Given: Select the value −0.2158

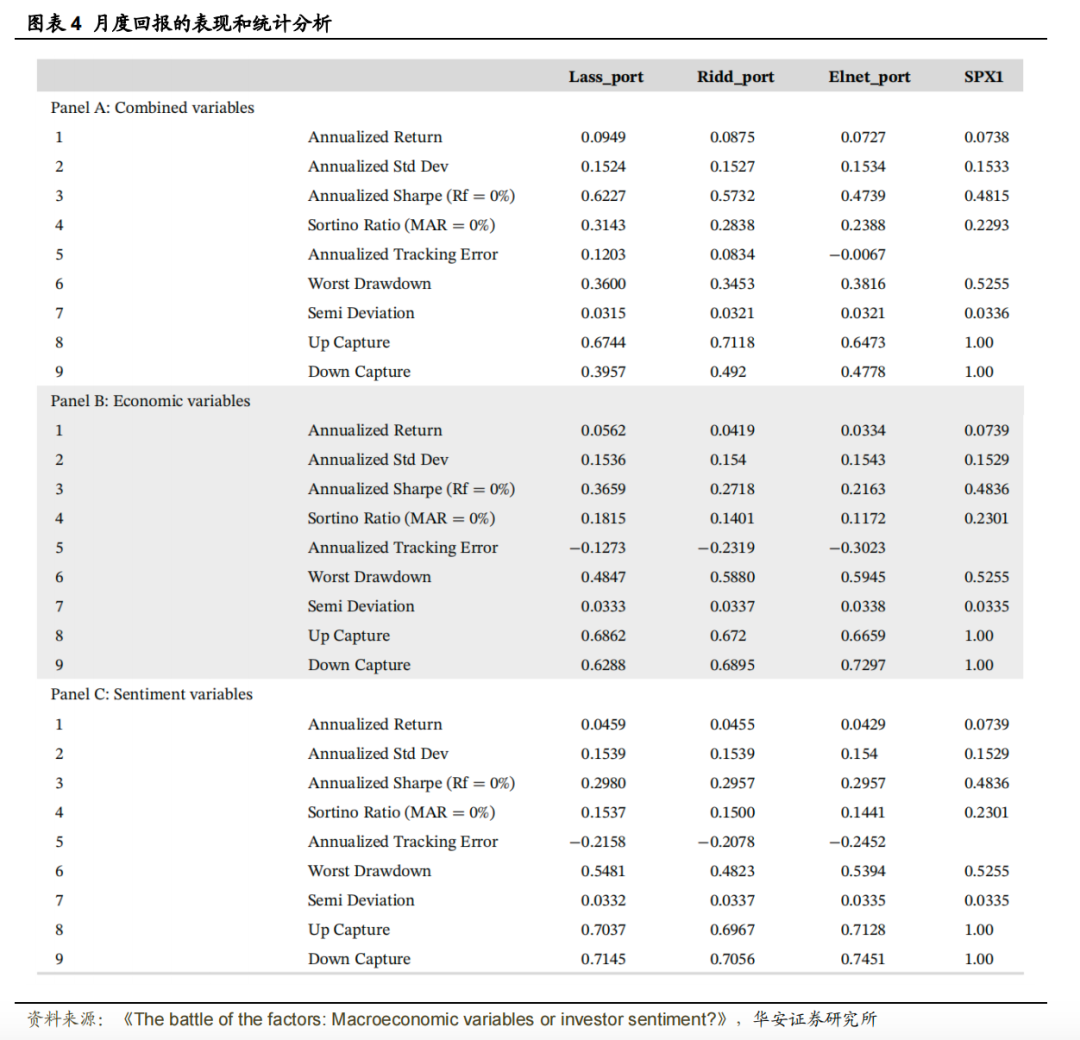Looking at the screenshot, I should pyautogui.click(x=597, y=842).
